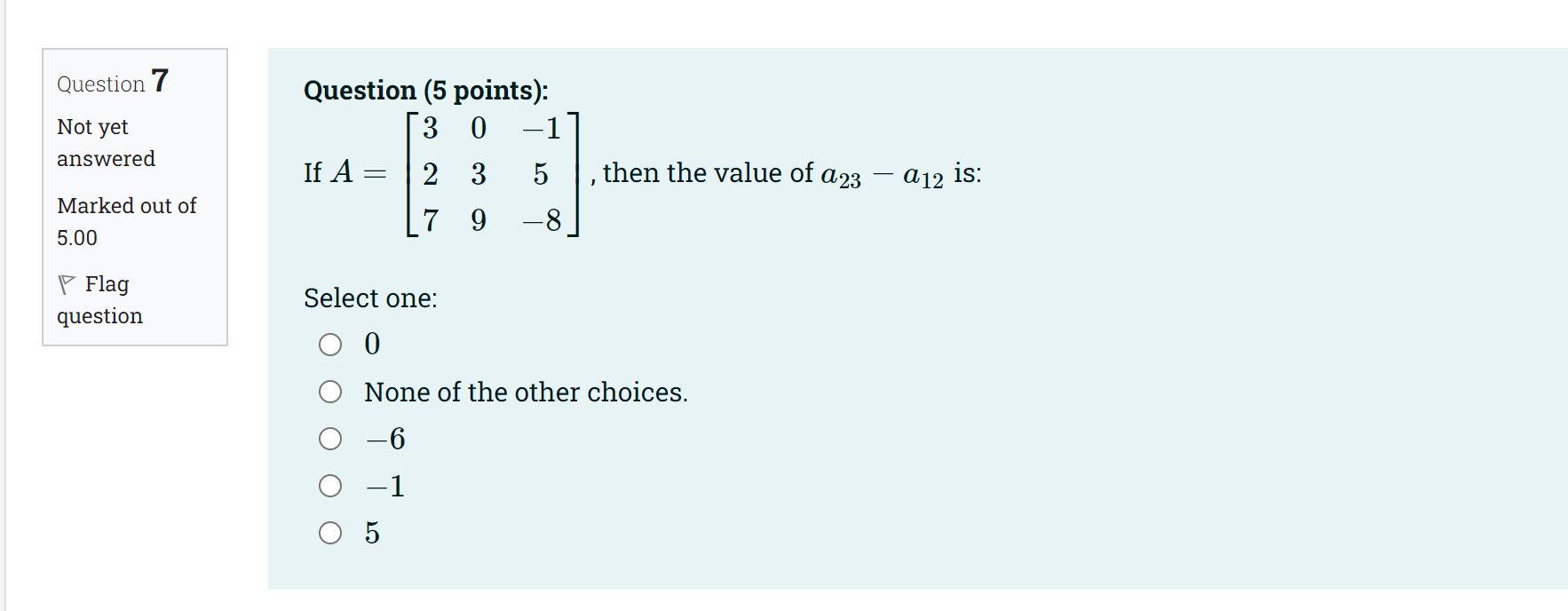Click the bold number 7 in Question 7
1568x611 pixels.
point(161,81)
